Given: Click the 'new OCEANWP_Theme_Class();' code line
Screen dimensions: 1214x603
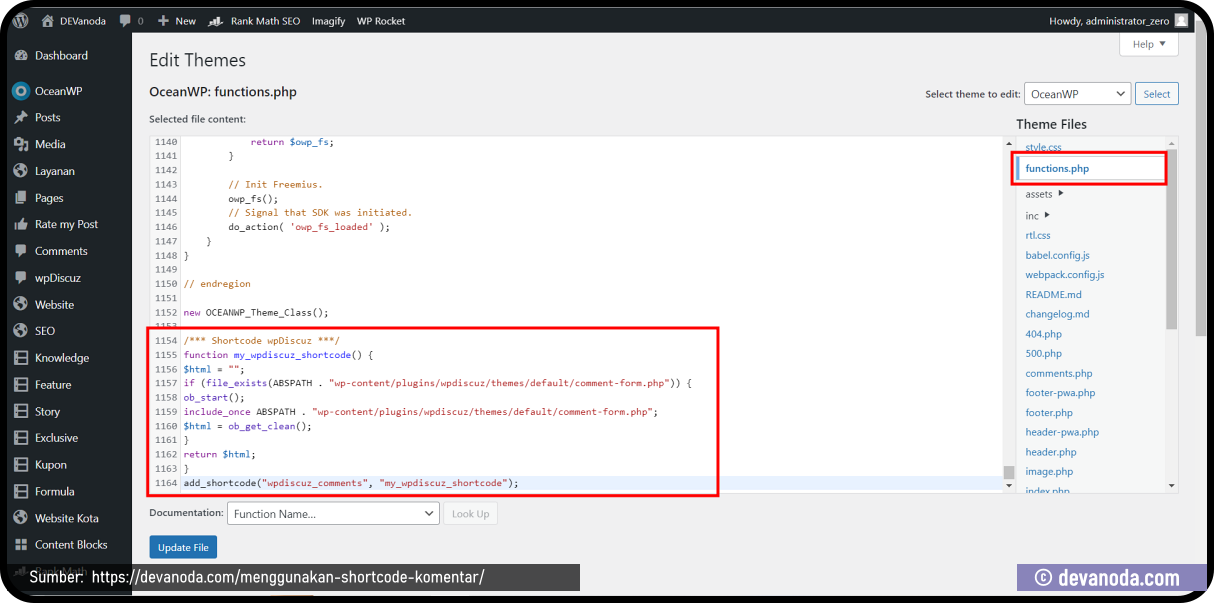Looking at the screenshot, I should [x=256, y=313].
